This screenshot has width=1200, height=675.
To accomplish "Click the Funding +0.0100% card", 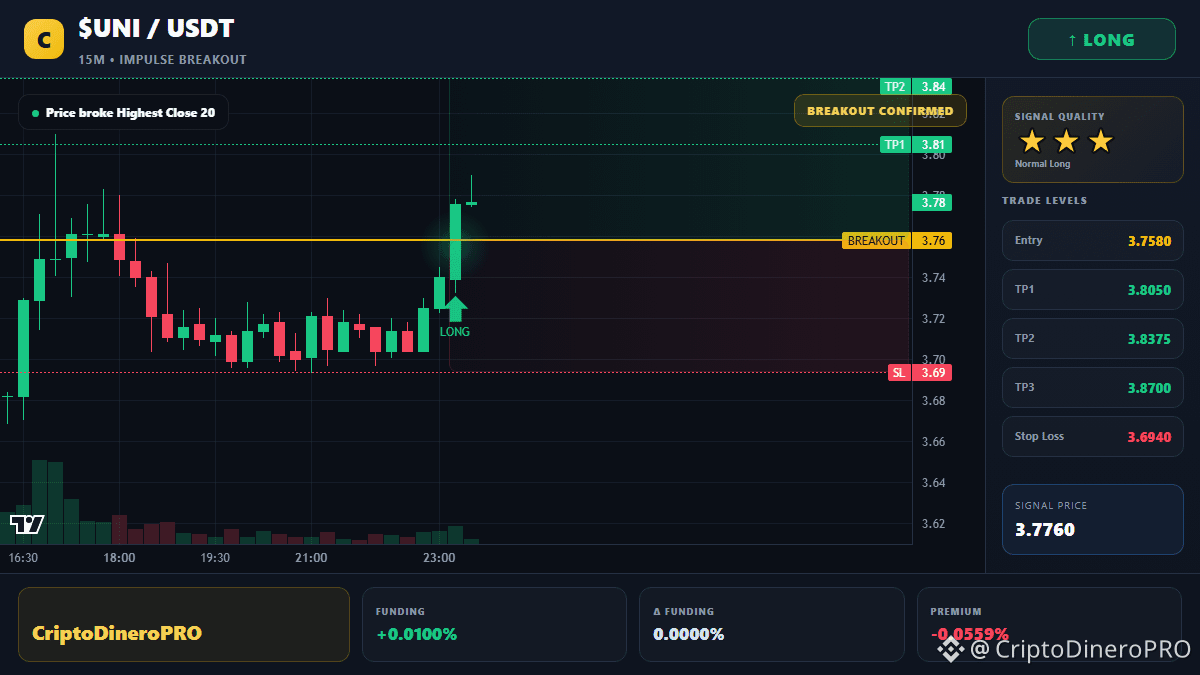I will 494,624.
